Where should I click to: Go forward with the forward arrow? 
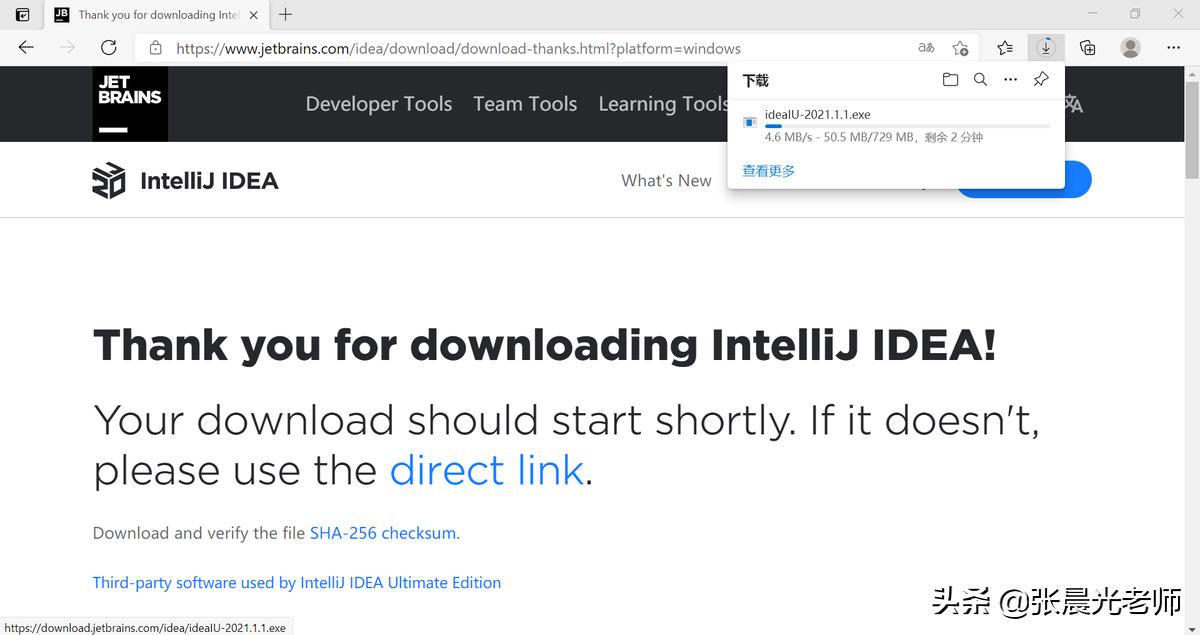(67, 47)
